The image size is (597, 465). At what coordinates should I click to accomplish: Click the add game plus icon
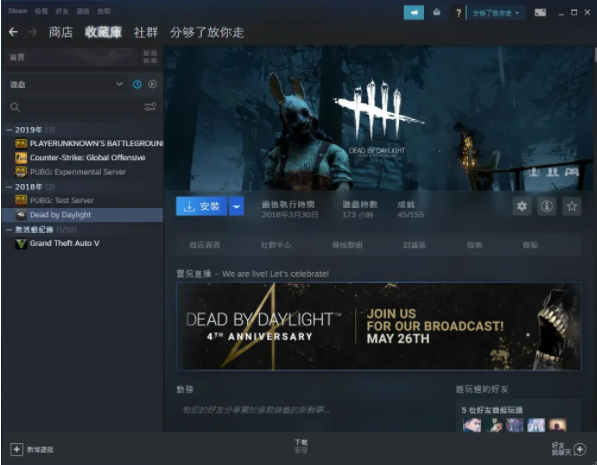coord(16,449)
